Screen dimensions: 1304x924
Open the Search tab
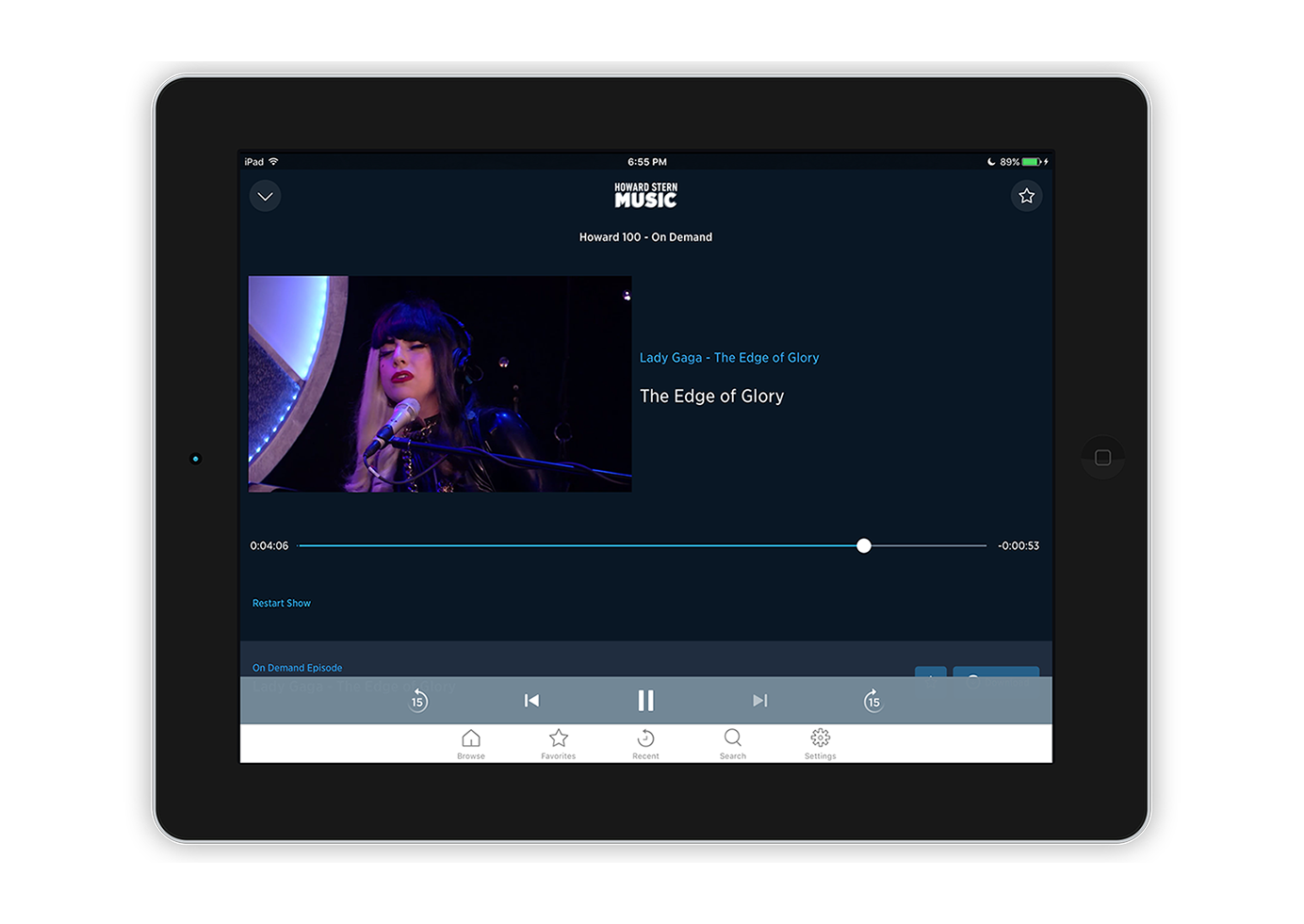(733, 743)
